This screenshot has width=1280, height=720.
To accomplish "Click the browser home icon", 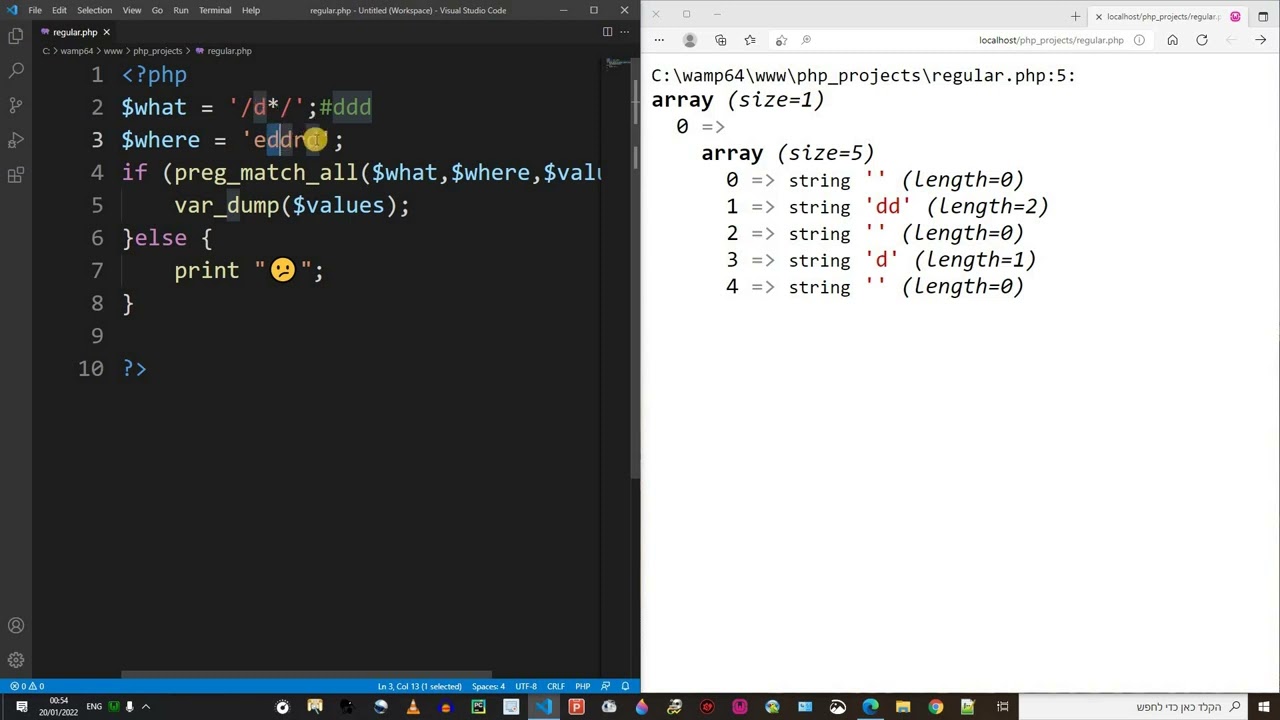I will (1172, 40).
